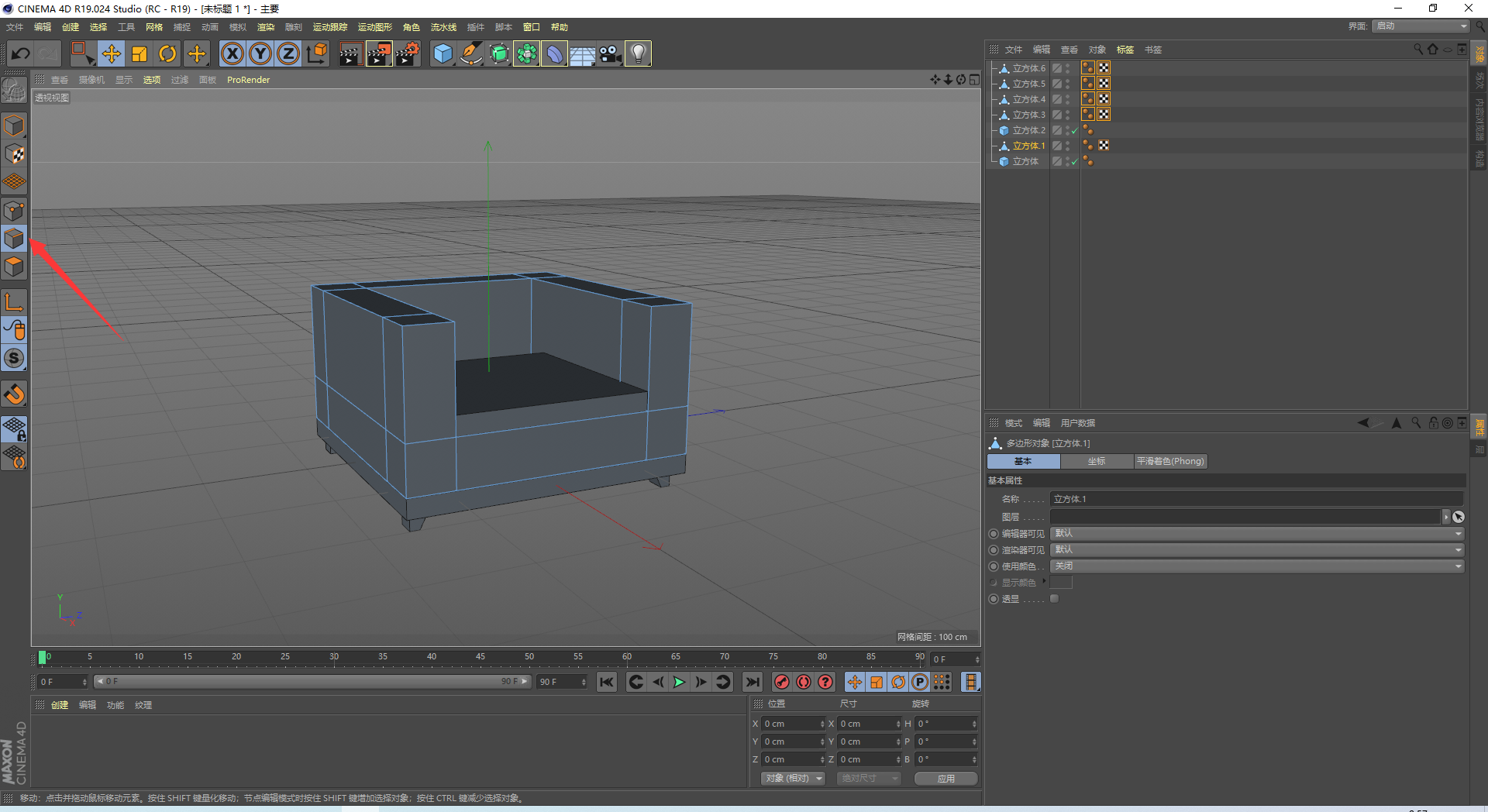Viewport: 1488px width, 812px height.
Task: Click the arrow button beside the 图层 field
Action: 1445,517
